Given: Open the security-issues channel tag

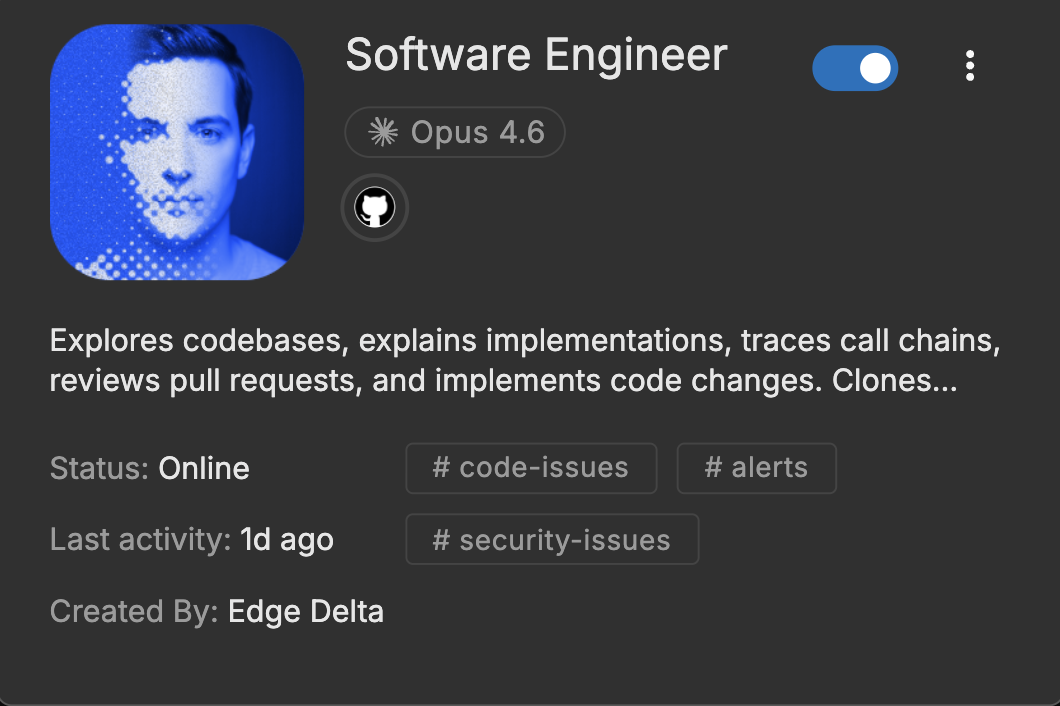Looking at the screenshot, I should 552,540.
